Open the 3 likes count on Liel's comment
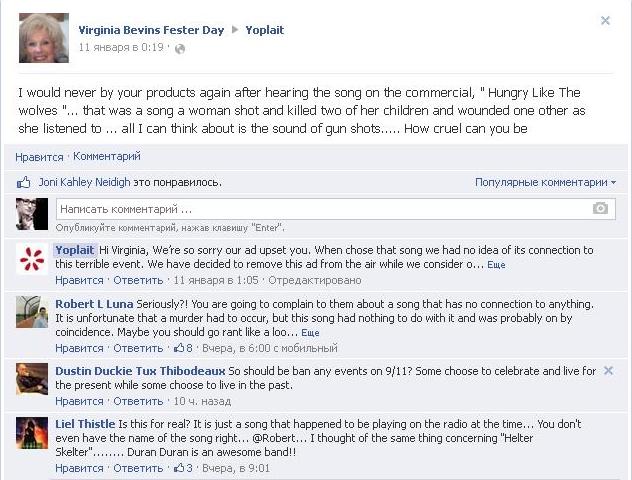This screenshot has width=632, height=480. tap(183, 468)
